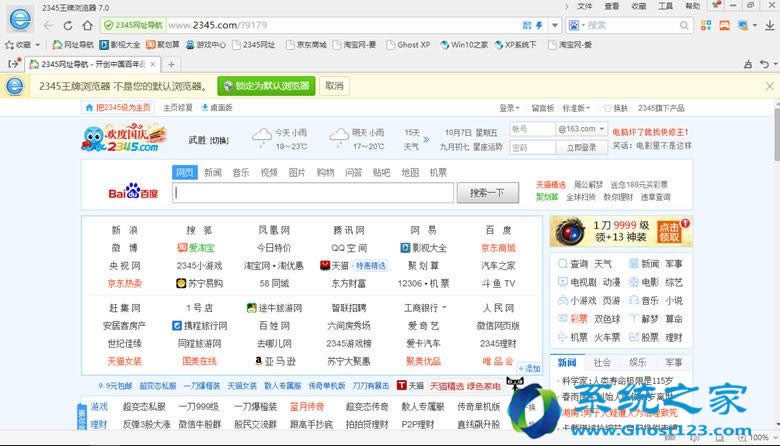Image resolution: width=780 pixels, height=446 pixels.
Task: Dismiss the default browser notification bar
Action: point(767,86)
